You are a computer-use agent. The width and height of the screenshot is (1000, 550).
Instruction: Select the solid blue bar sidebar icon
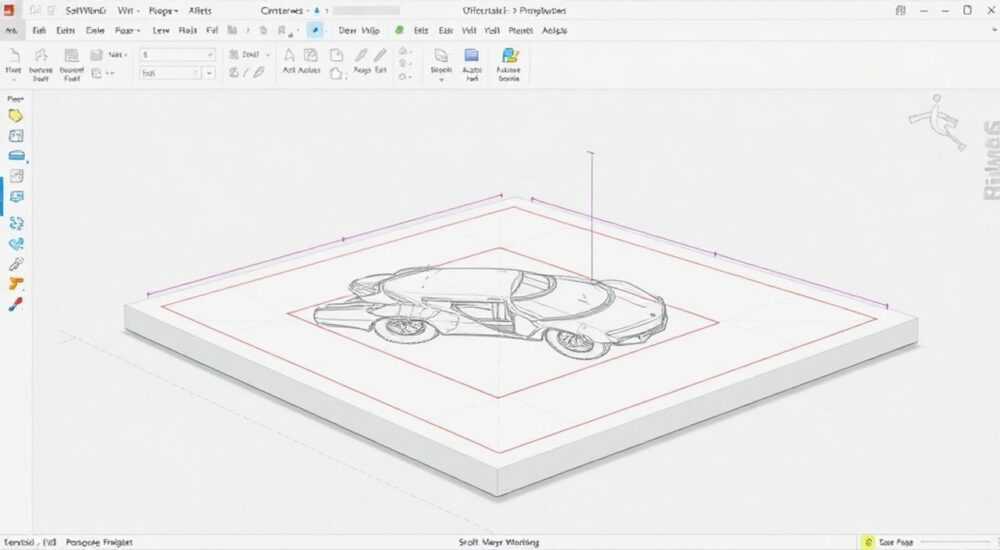16,156
